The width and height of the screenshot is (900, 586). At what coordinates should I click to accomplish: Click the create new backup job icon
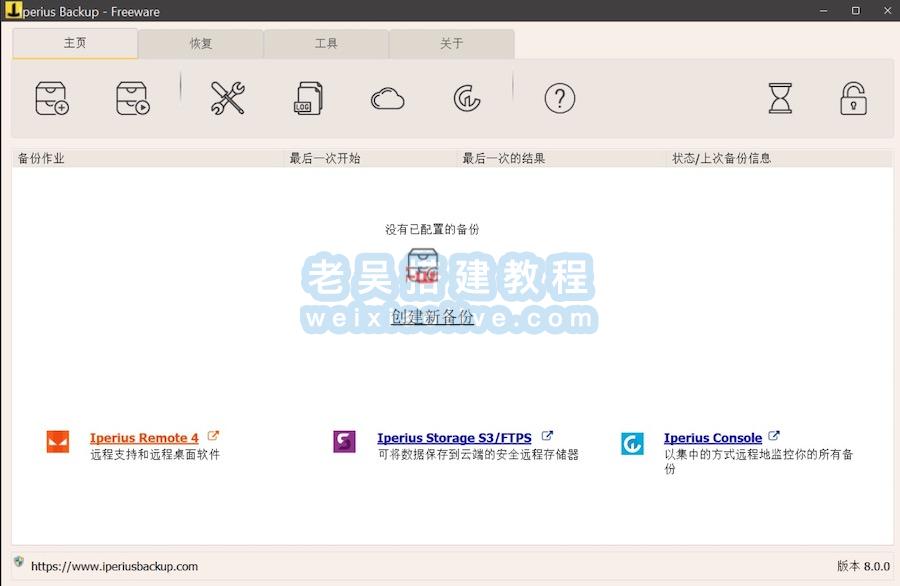[x=52, y=98]
